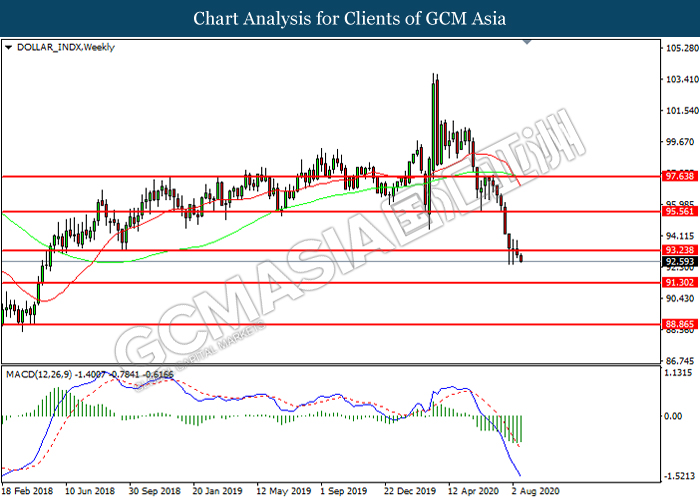The width and height of the screenshot is (700, 500).
Task: Click the 88.865 red price label
Action: 679,324
